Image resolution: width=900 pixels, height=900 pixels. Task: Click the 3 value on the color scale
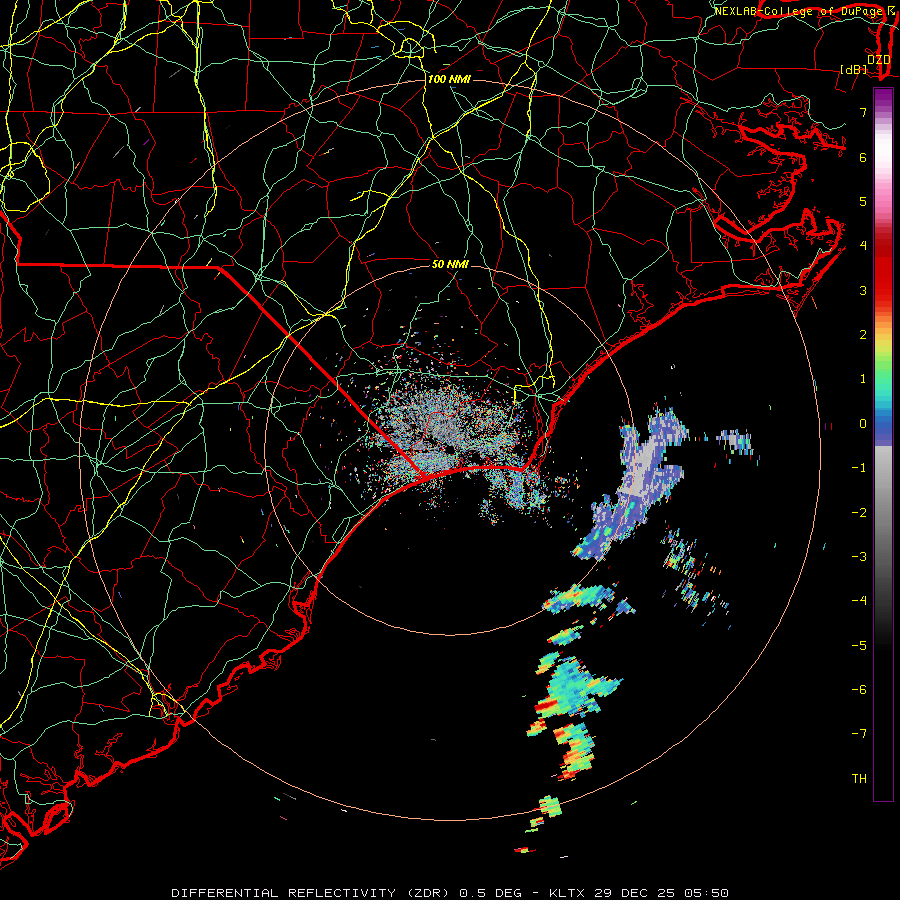[x=863, y=290]
